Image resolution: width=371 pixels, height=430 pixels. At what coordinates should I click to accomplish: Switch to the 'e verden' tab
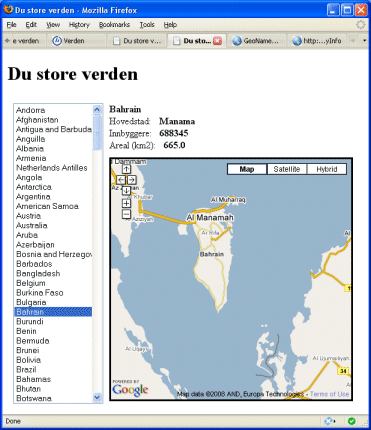(25, 41)
